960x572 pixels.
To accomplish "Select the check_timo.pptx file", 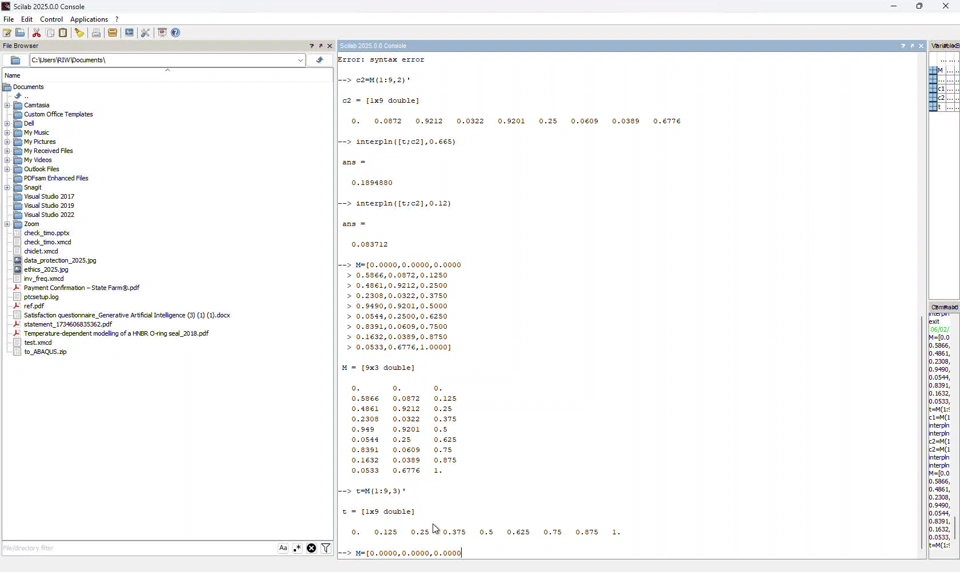I will pos(47,233).
